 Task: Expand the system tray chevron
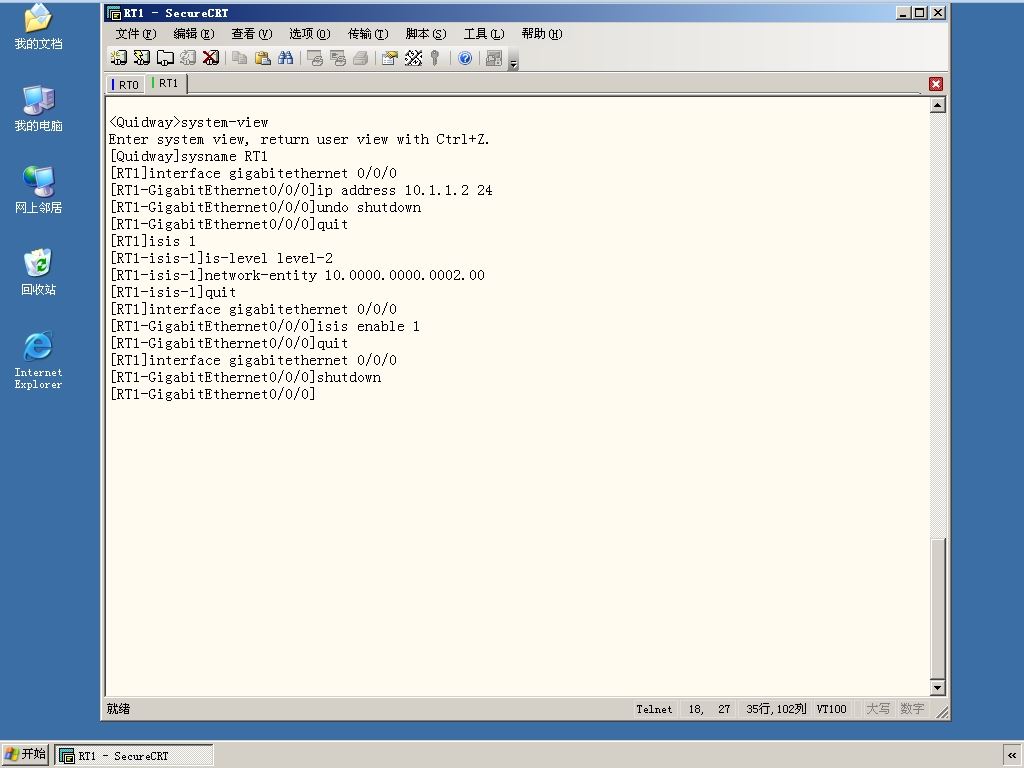1012,756
